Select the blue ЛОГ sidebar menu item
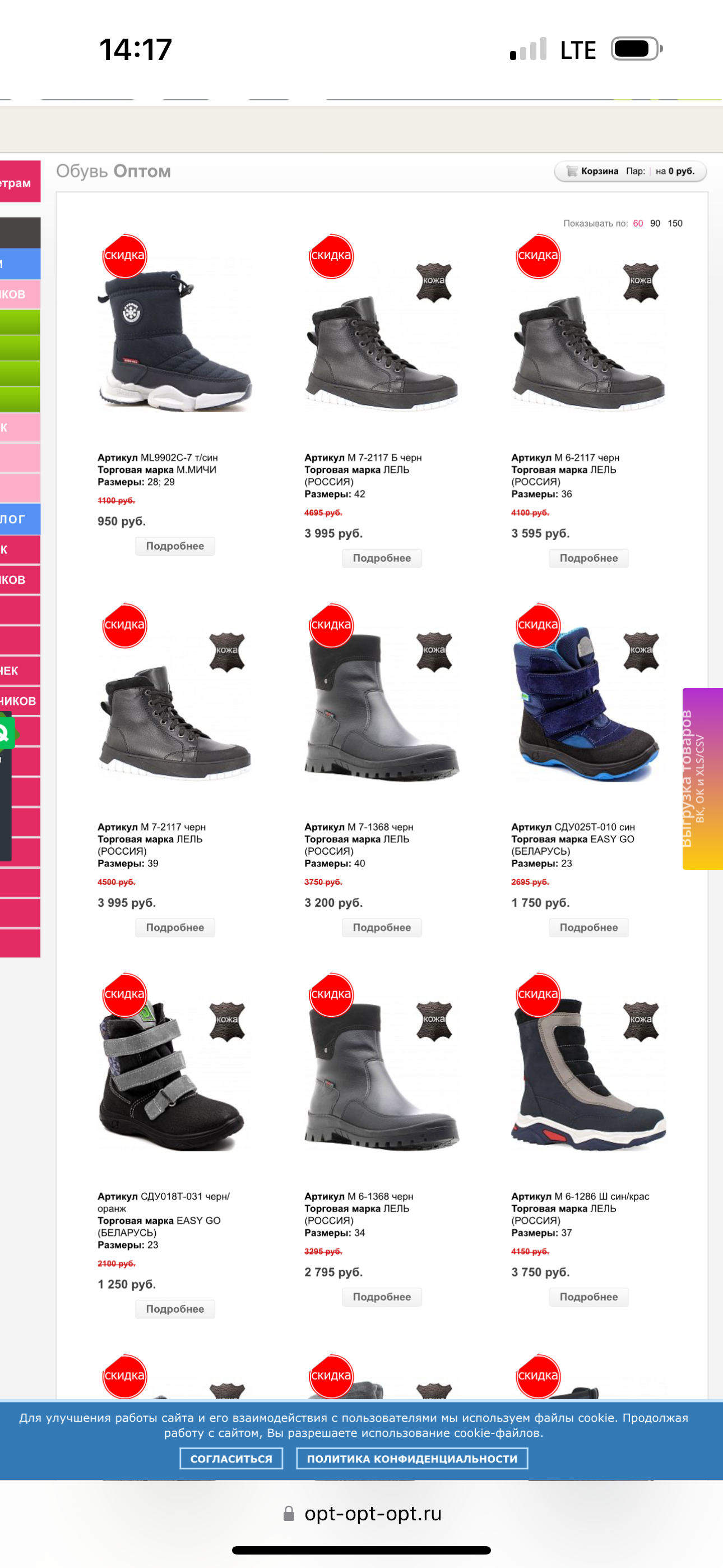 [x=20, y=519]
